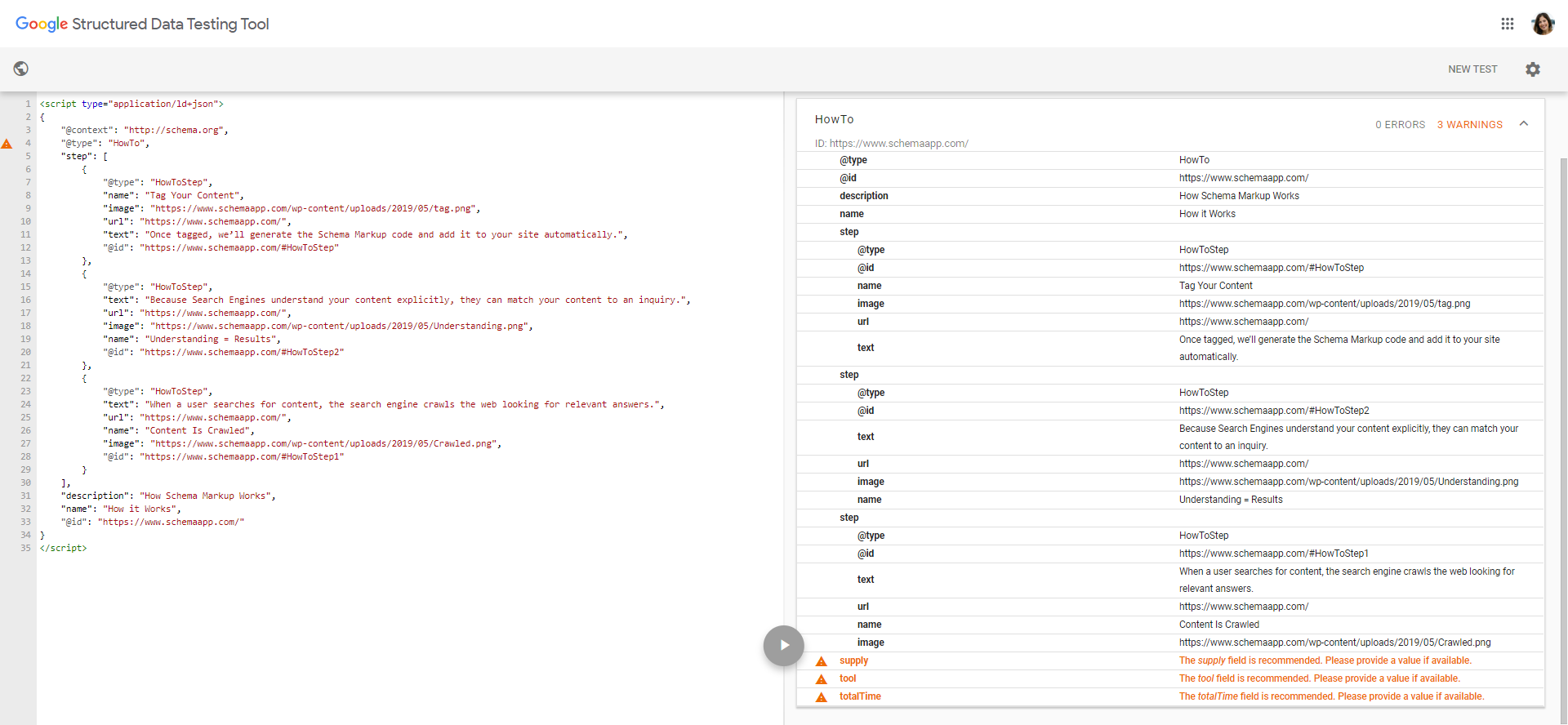
Task: Click line number 20 in gutter
Action: (25, 352)
